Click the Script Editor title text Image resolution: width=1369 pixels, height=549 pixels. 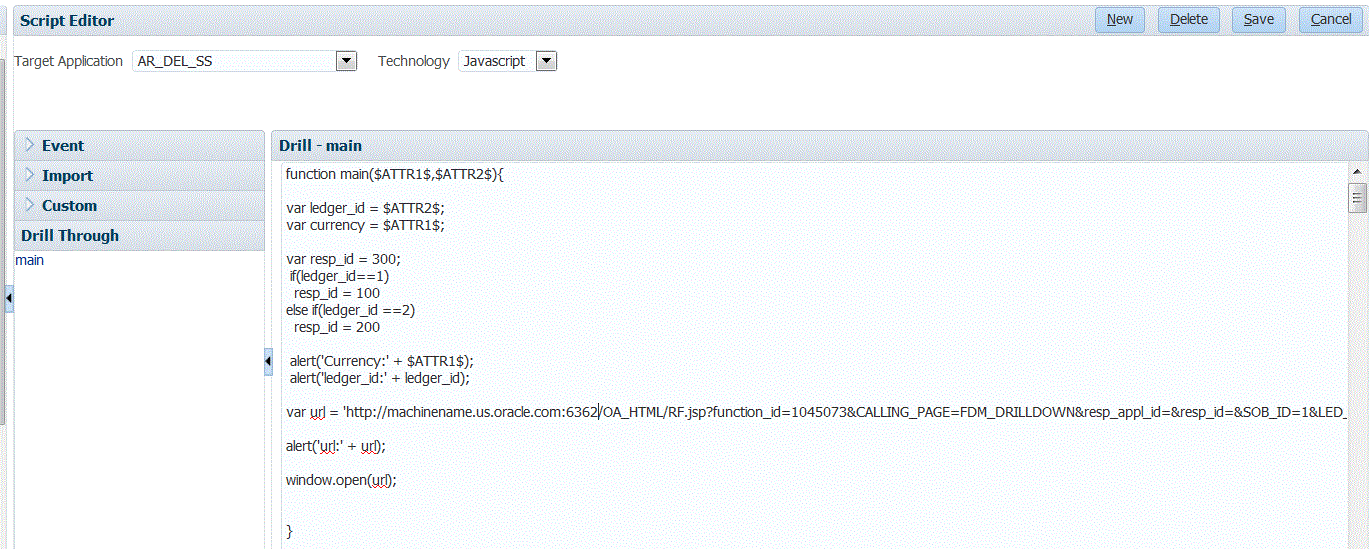[x=67, y=20]
